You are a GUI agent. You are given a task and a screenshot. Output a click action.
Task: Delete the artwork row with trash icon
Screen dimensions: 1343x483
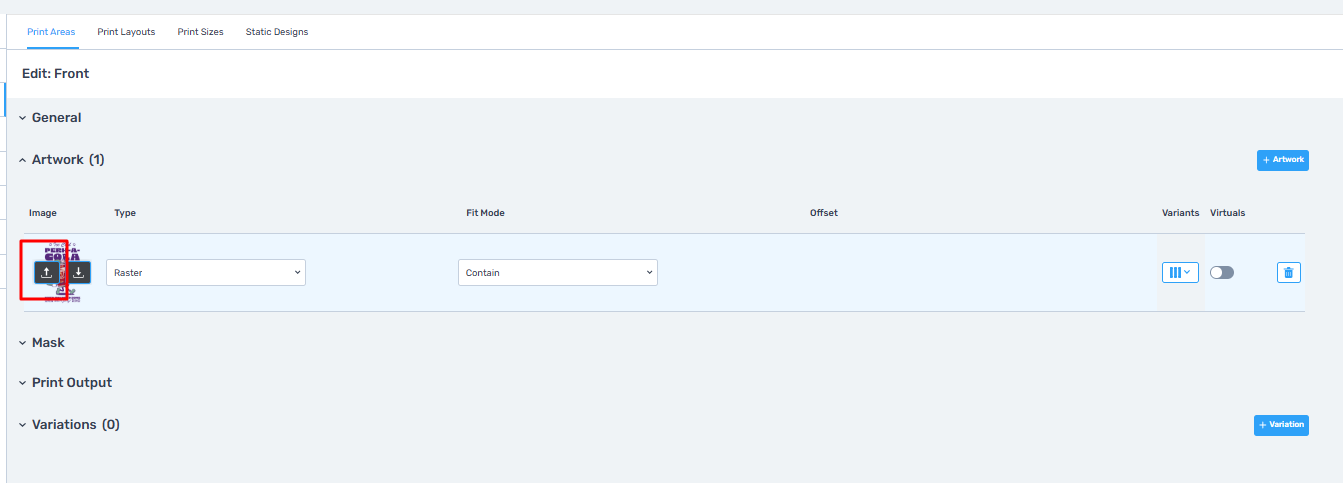(1288, 272)
